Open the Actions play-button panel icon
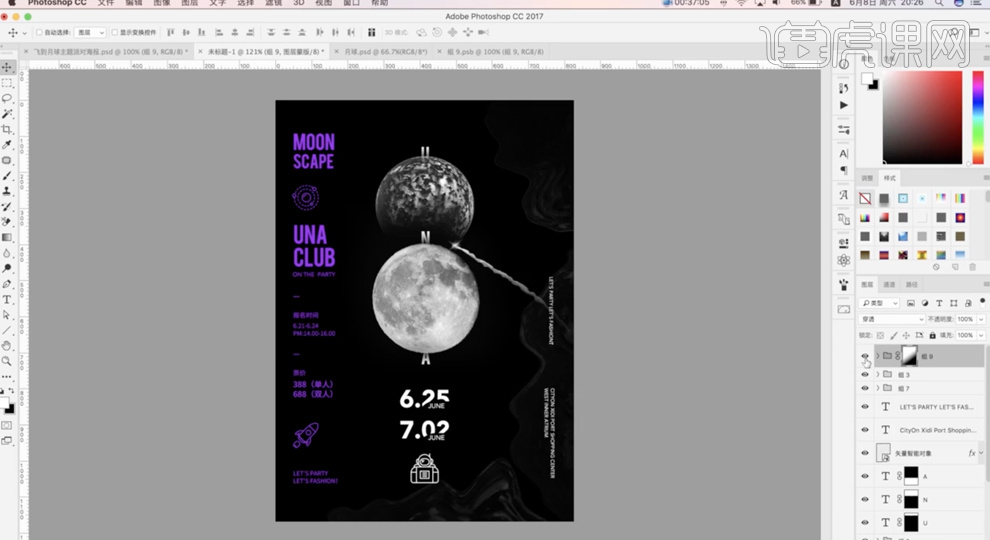 844,105
